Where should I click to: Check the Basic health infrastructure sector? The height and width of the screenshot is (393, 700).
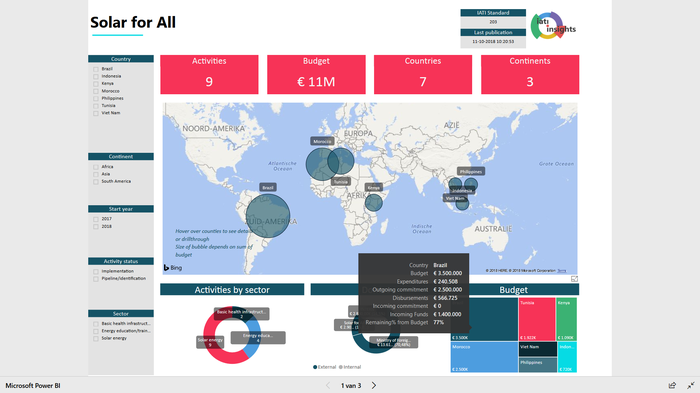pos(96,324)
